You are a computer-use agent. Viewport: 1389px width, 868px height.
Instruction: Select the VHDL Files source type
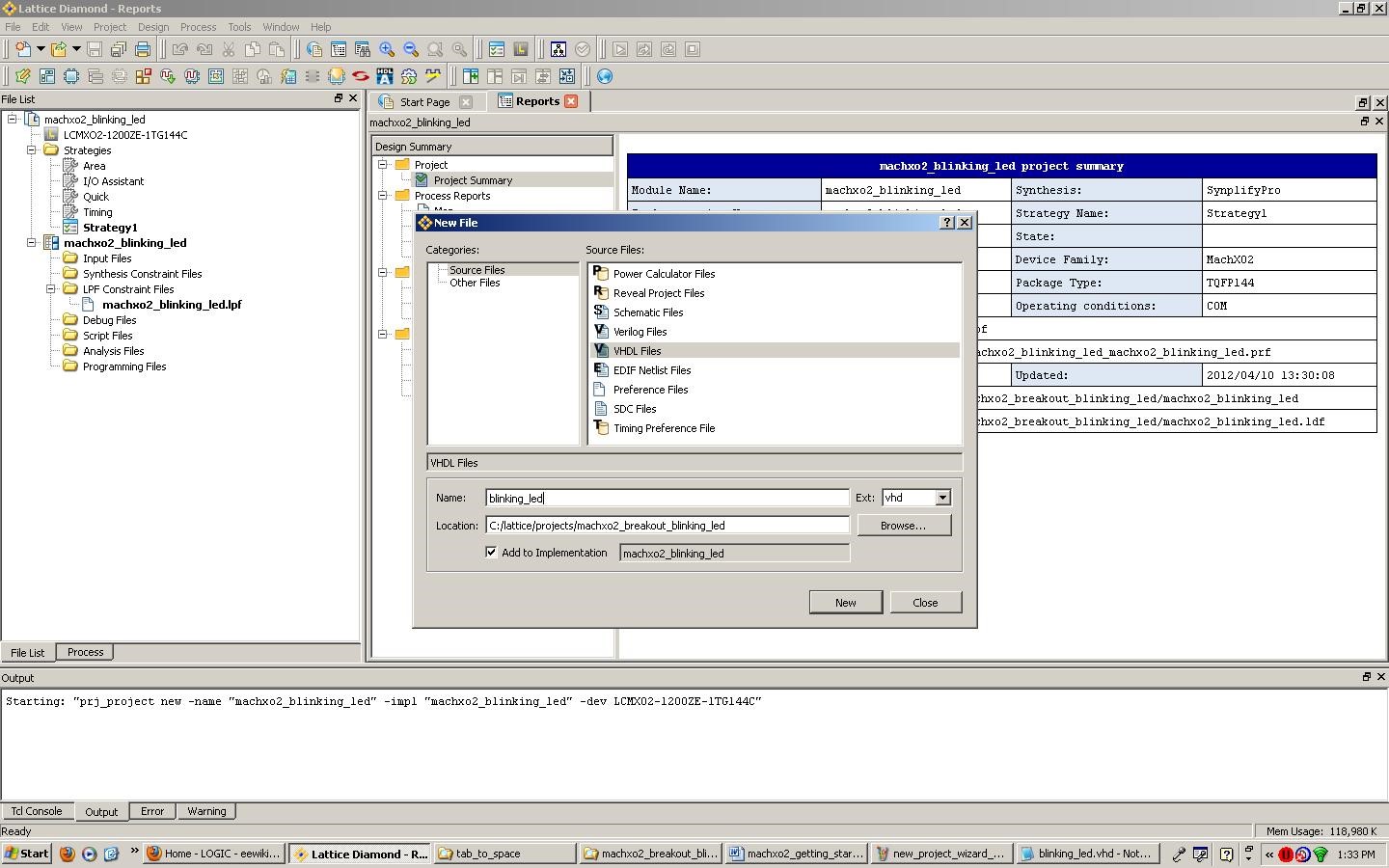point(637,351)
